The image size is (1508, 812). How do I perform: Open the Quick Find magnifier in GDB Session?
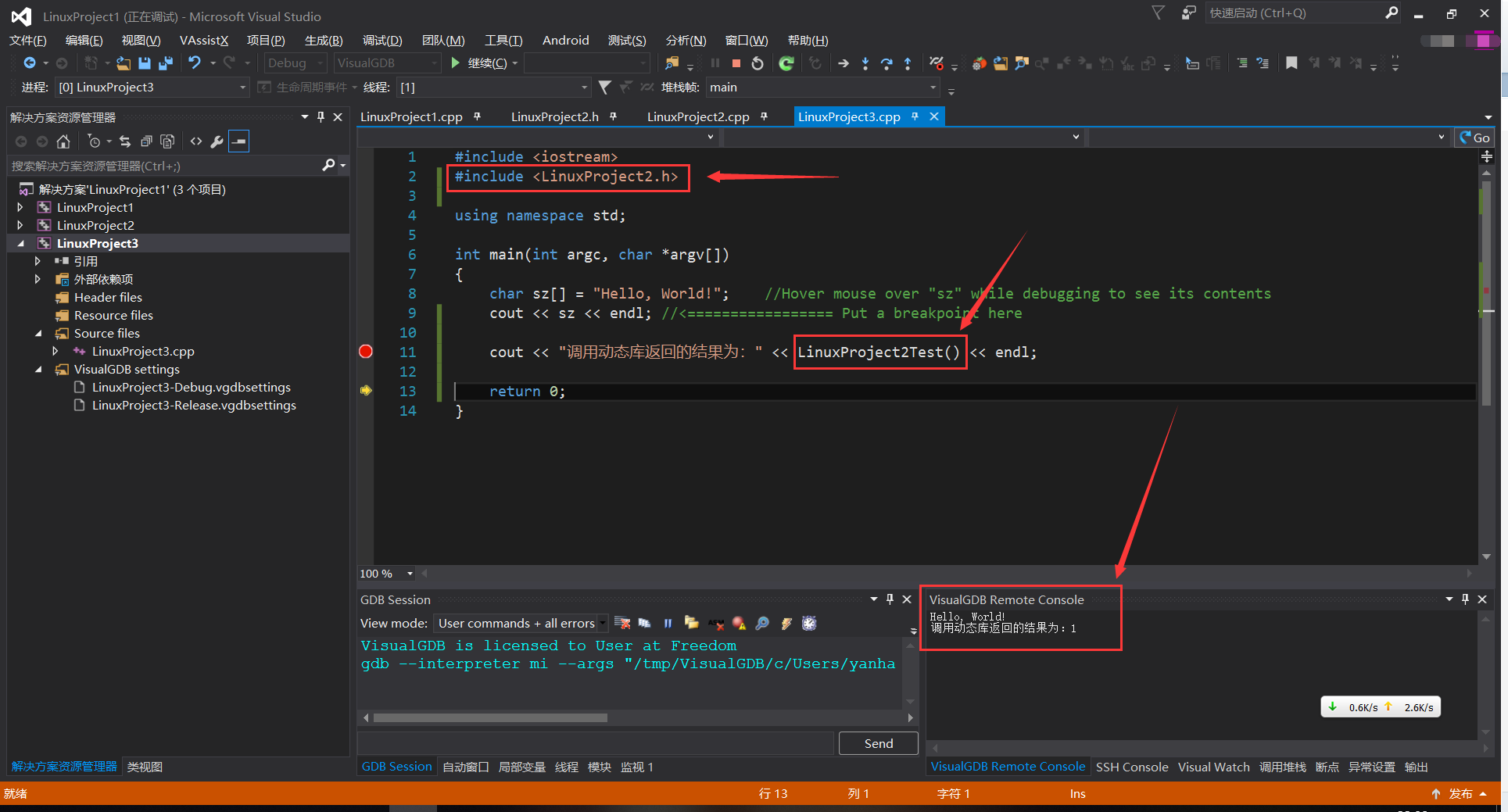pyautogui.click(x=762, y=623)
